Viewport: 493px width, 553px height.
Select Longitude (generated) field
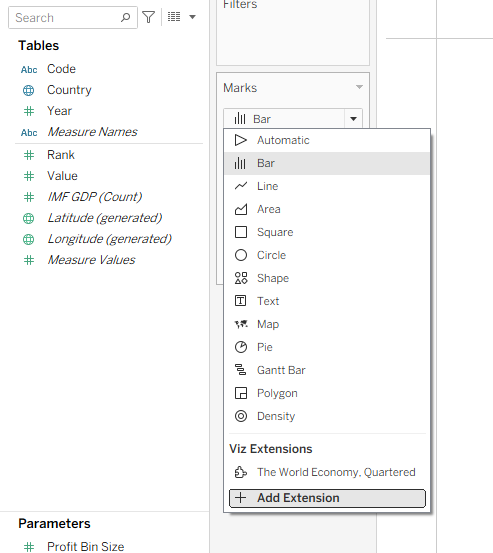[109, 239]
